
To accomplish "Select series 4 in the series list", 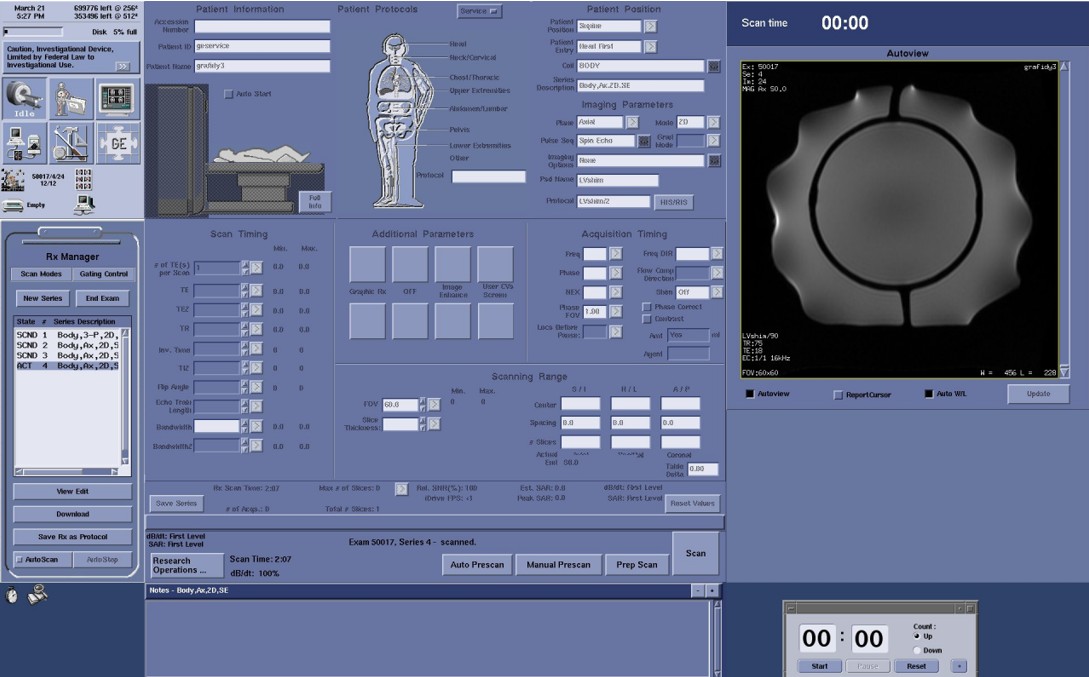I will tap(67, 366).
